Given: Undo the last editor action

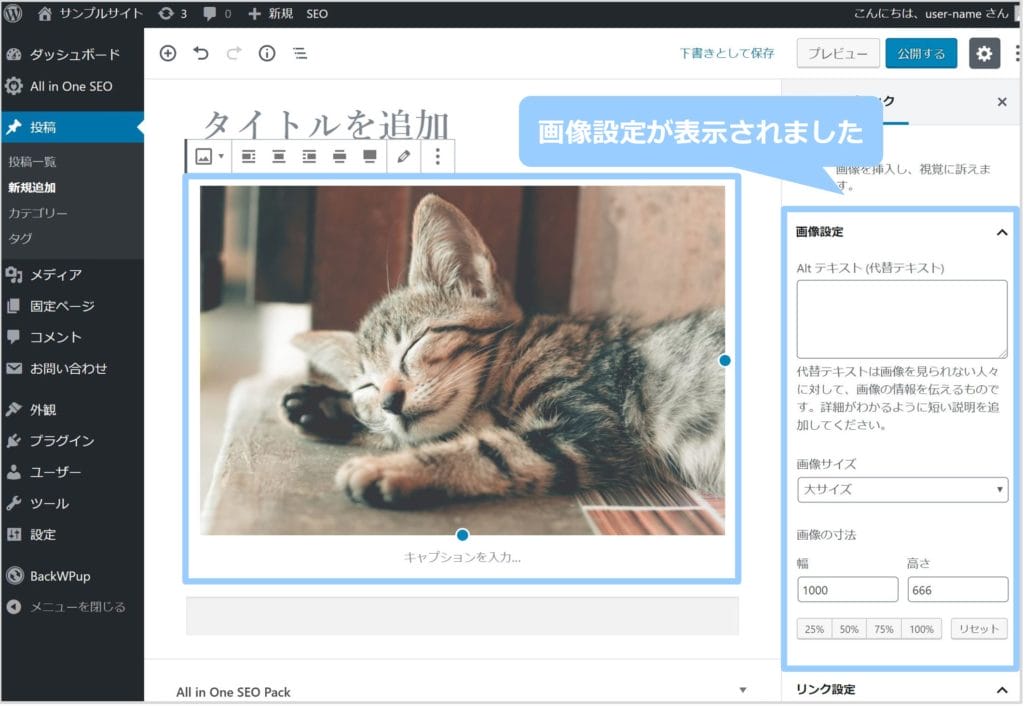Looking at the screenshot, I should point(201,54).
